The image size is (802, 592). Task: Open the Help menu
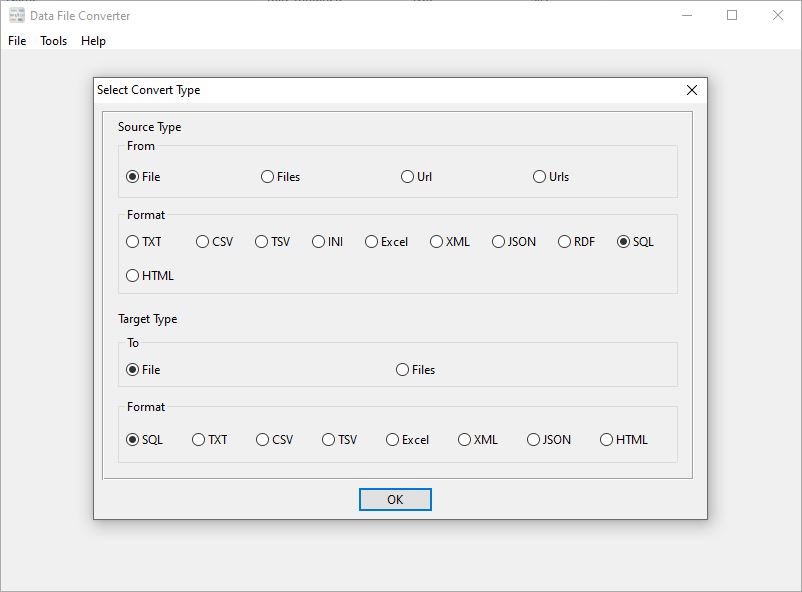pyautogui.click(x=93, y=41)
